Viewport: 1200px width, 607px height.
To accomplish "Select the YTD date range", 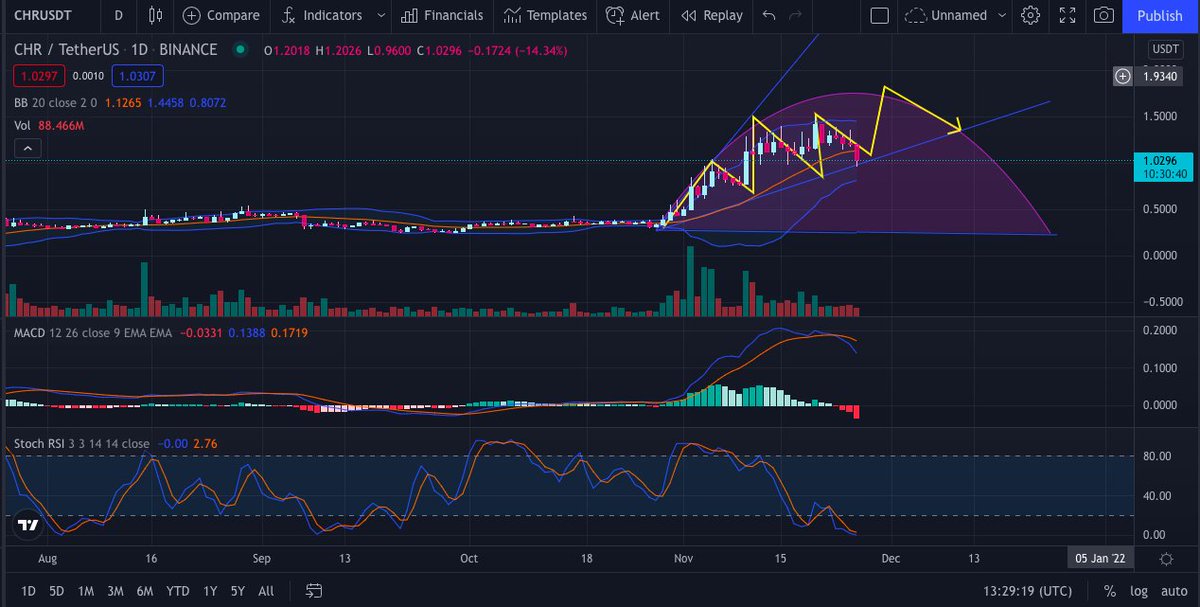I will click(x=178, y=590).
